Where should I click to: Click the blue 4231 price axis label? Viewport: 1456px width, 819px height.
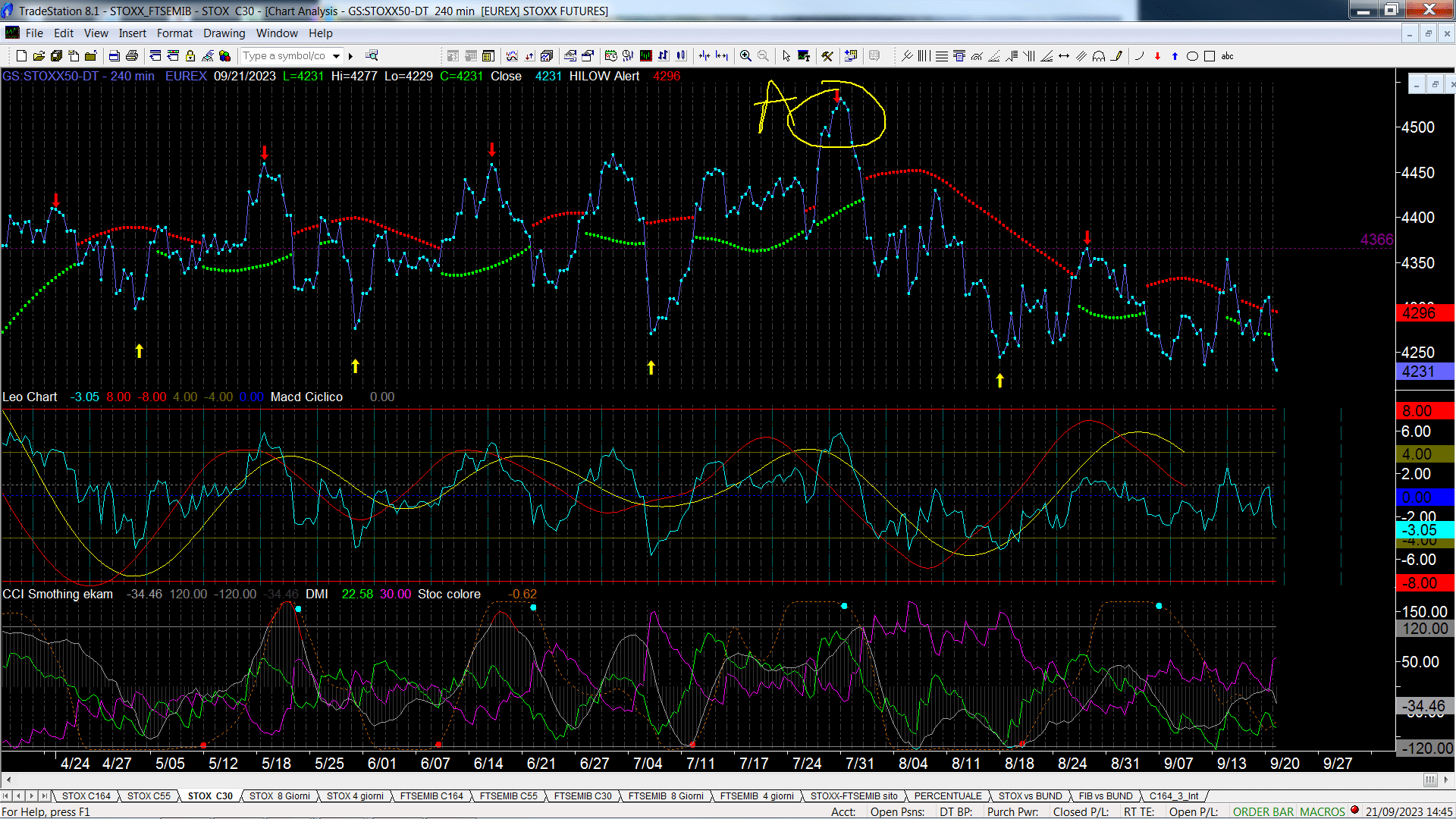pyautogui.click(x=1424, y=372)
